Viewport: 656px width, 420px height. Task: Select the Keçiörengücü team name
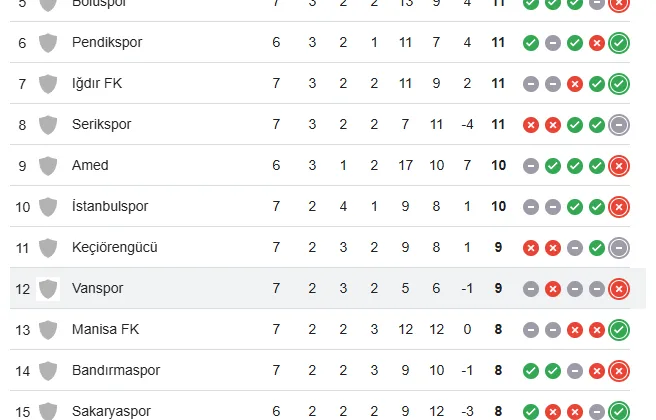coord(115,247)
